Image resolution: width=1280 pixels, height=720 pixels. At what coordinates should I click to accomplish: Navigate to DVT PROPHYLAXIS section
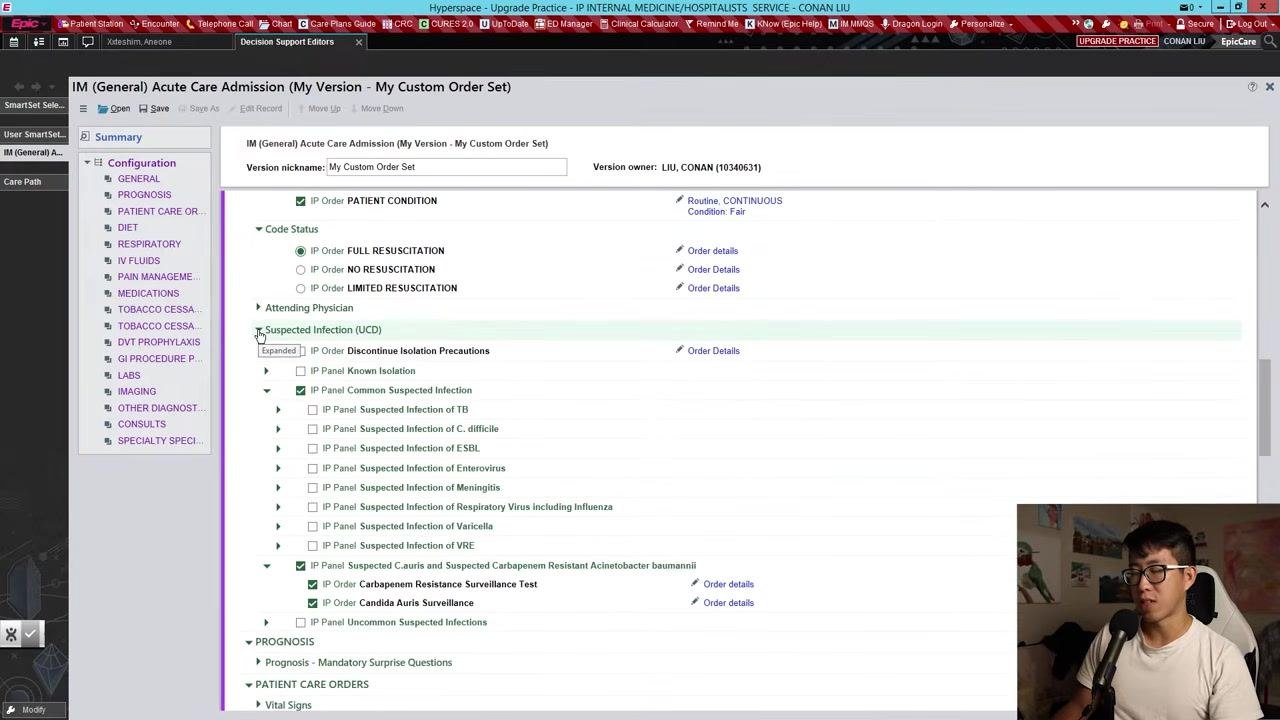[159, 342]
